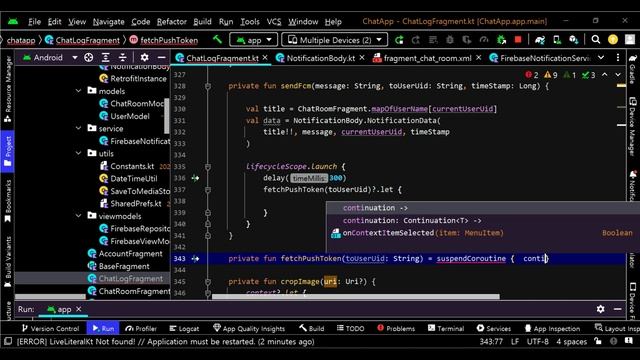Screen dimensions: 640x360
Task: Select 'continuation ->' completion suggestion
Action: [x=483, y=208]
